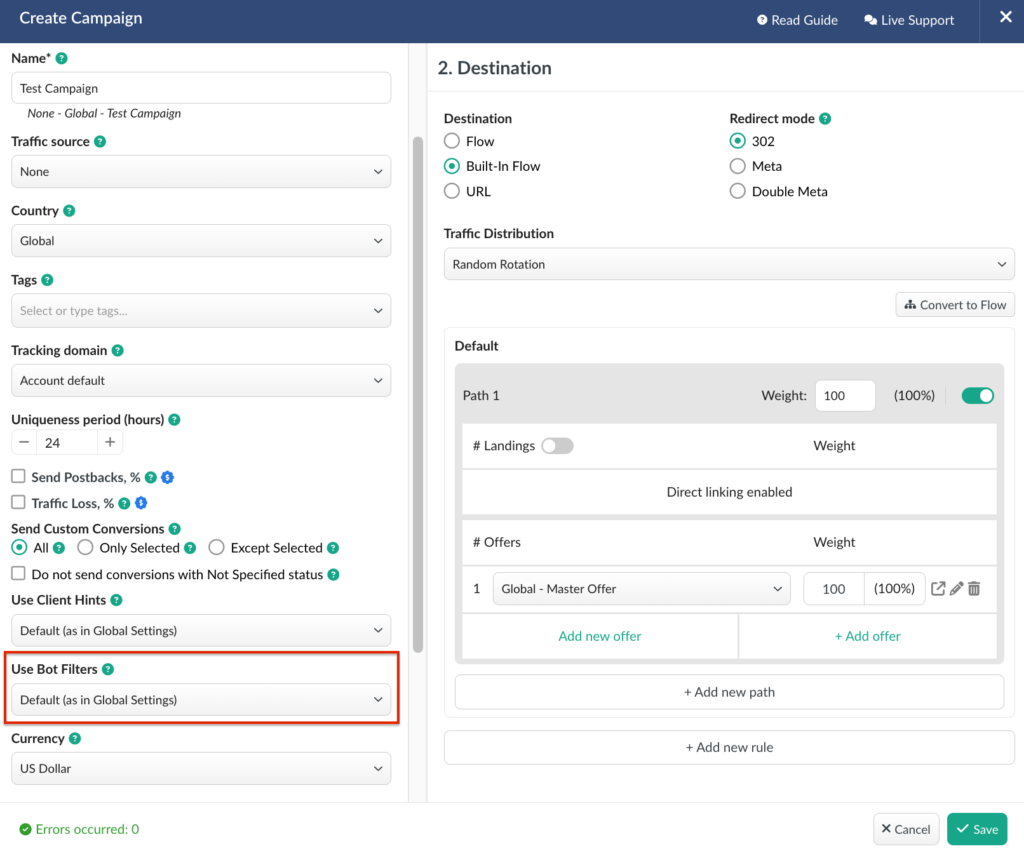
Task: Open the Read Guide link
Action: coord(797,20)
